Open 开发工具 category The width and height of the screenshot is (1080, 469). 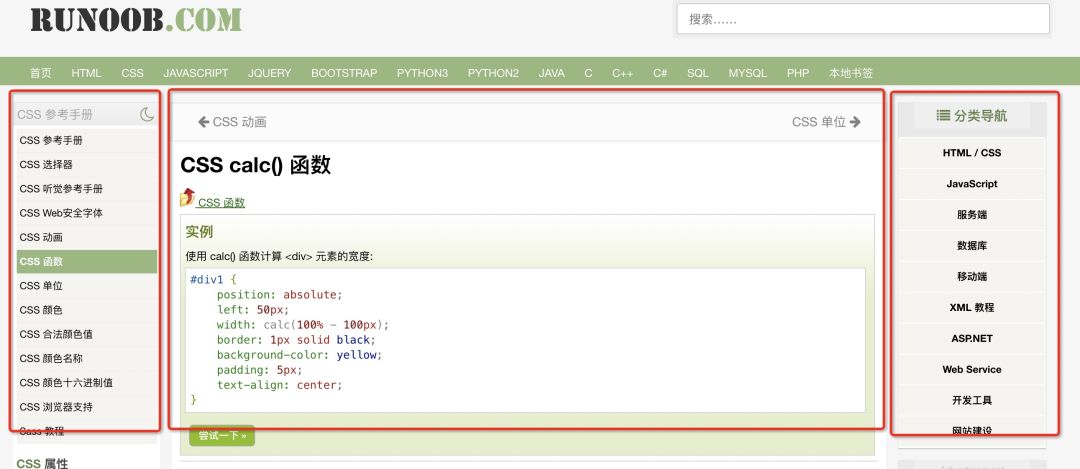pyautogui.click(x=972, y=400)
